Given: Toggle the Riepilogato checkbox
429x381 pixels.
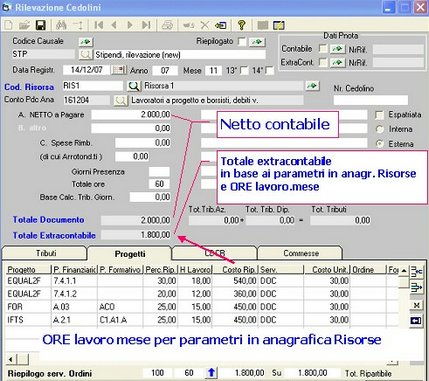Looking at the screenshot, I should tap(242, 42).
